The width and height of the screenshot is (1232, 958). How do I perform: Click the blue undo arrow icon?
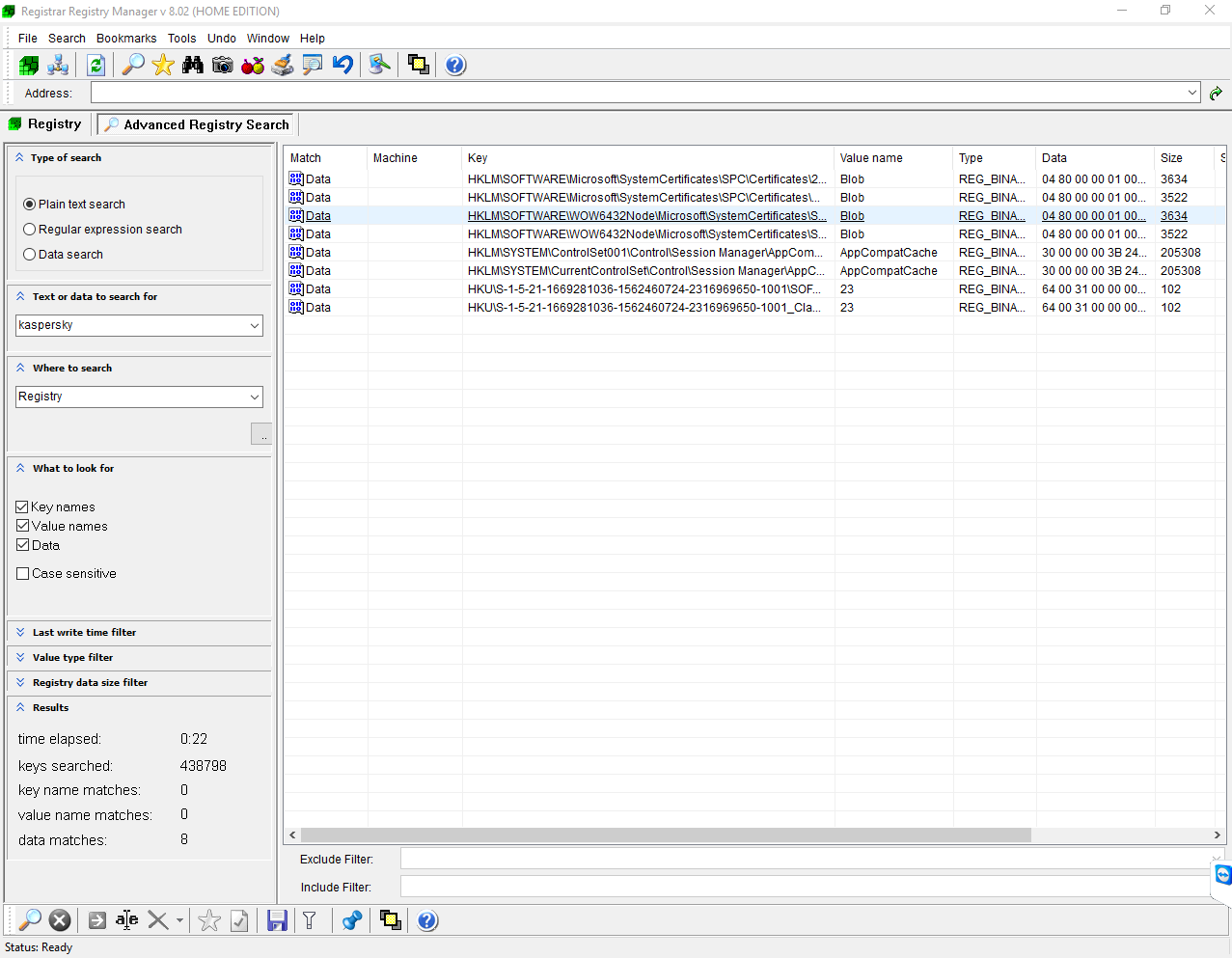[342, 65]
